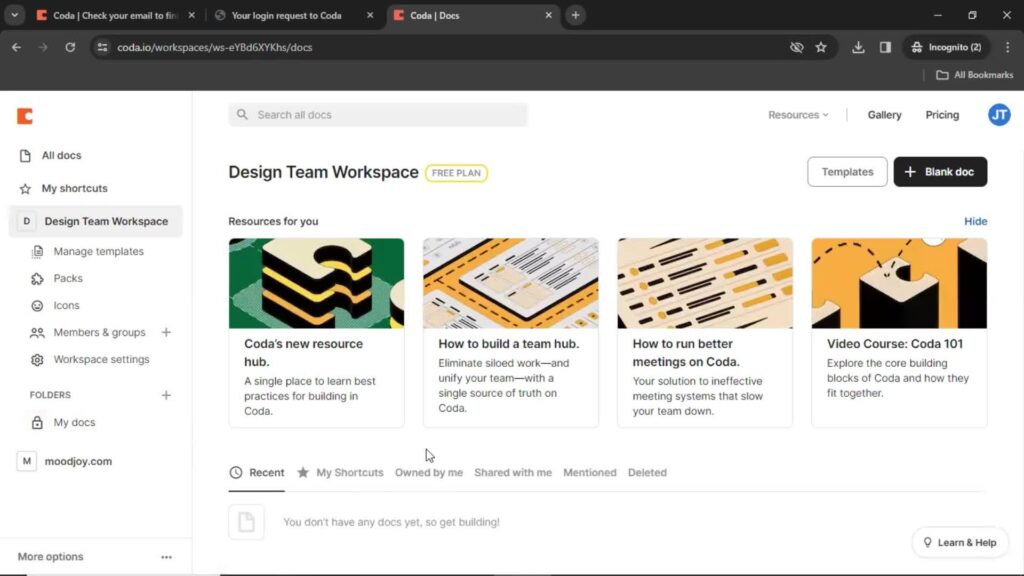This screenshot has width=1024, height=576.
Task: Click the search magnifier icon
Action: click(x=242, y=115)
